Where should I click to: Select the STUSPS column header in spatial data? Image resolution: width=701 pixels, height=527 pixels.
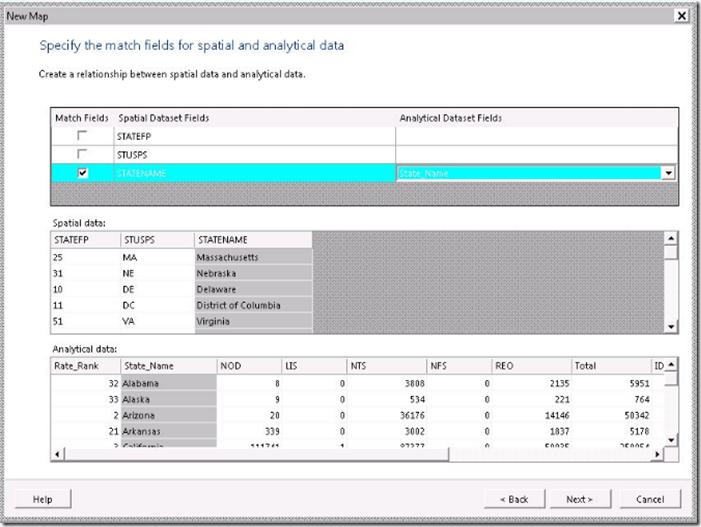click(x=157, y=240)
